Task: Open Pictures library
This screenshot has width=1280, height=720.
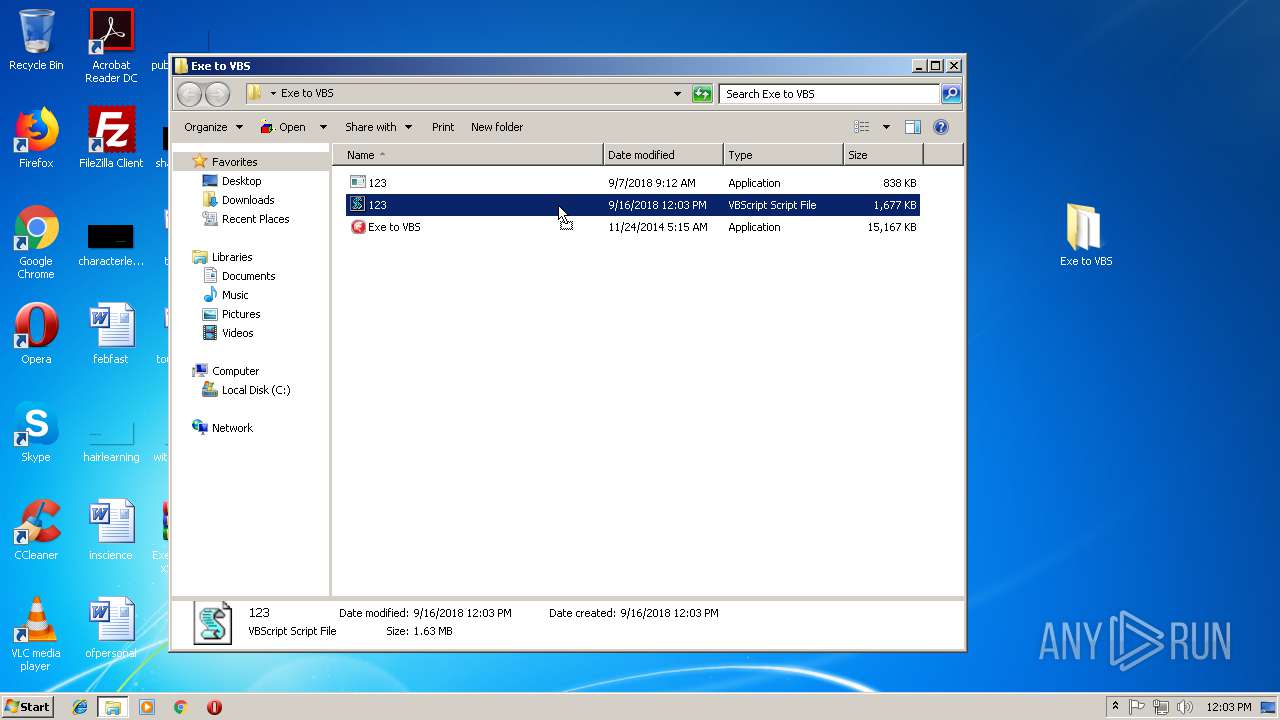Action: click(241, 314)
